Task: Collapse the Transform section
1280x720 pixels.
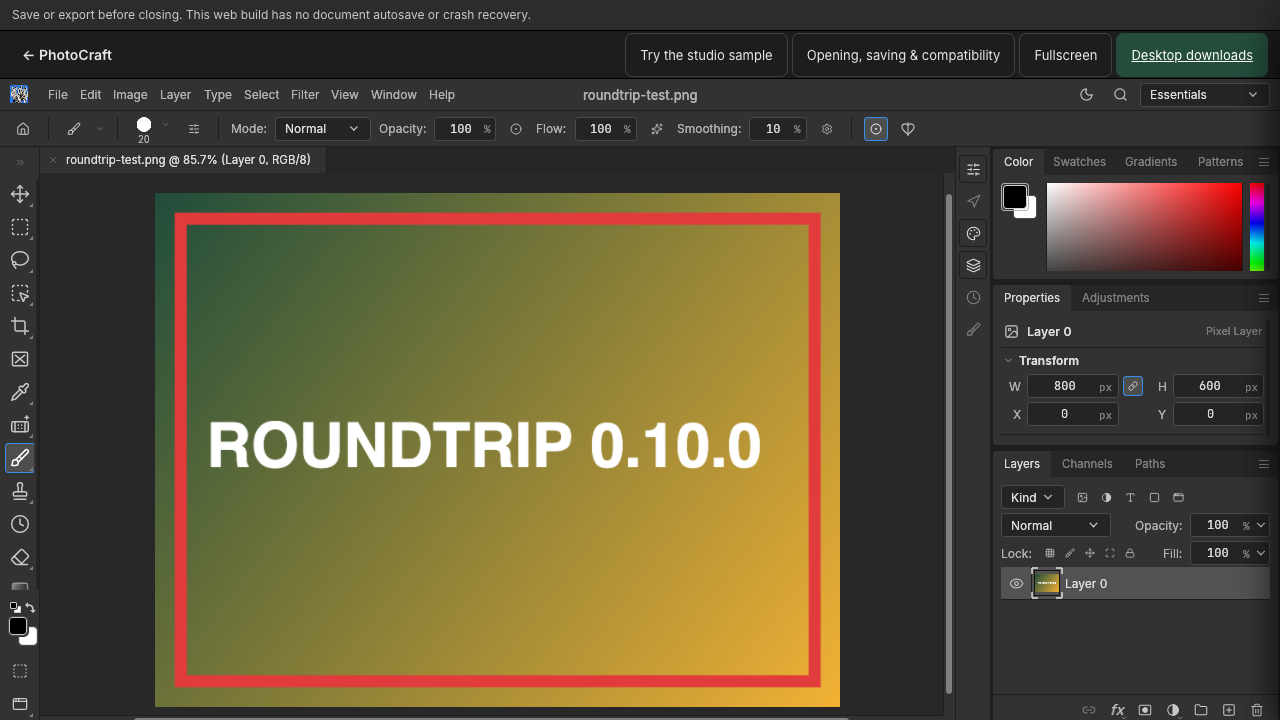Action: tap(1008, 361)
